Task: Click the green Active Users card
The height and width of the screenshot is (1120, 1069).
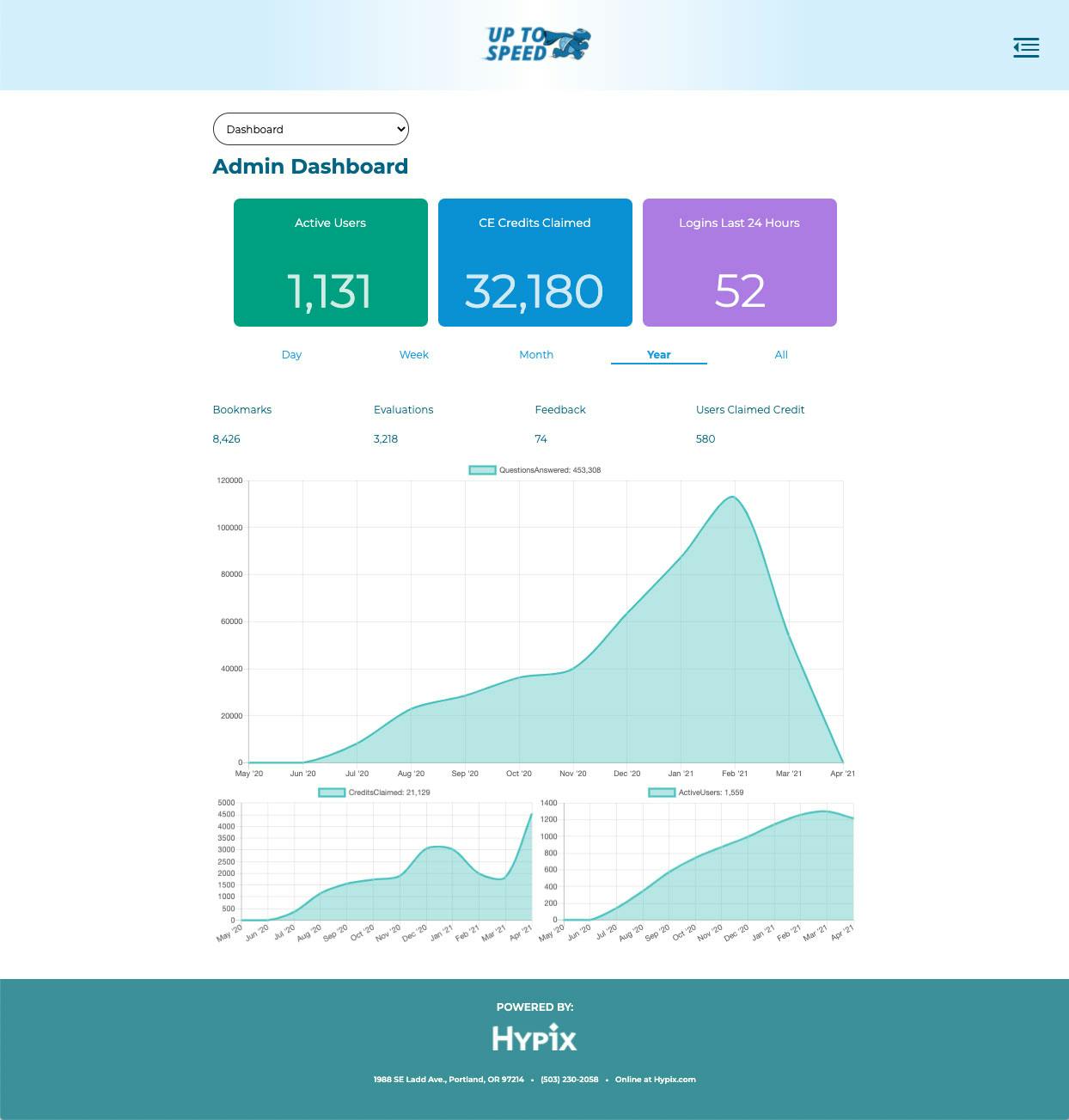Action: click(330, 262)
